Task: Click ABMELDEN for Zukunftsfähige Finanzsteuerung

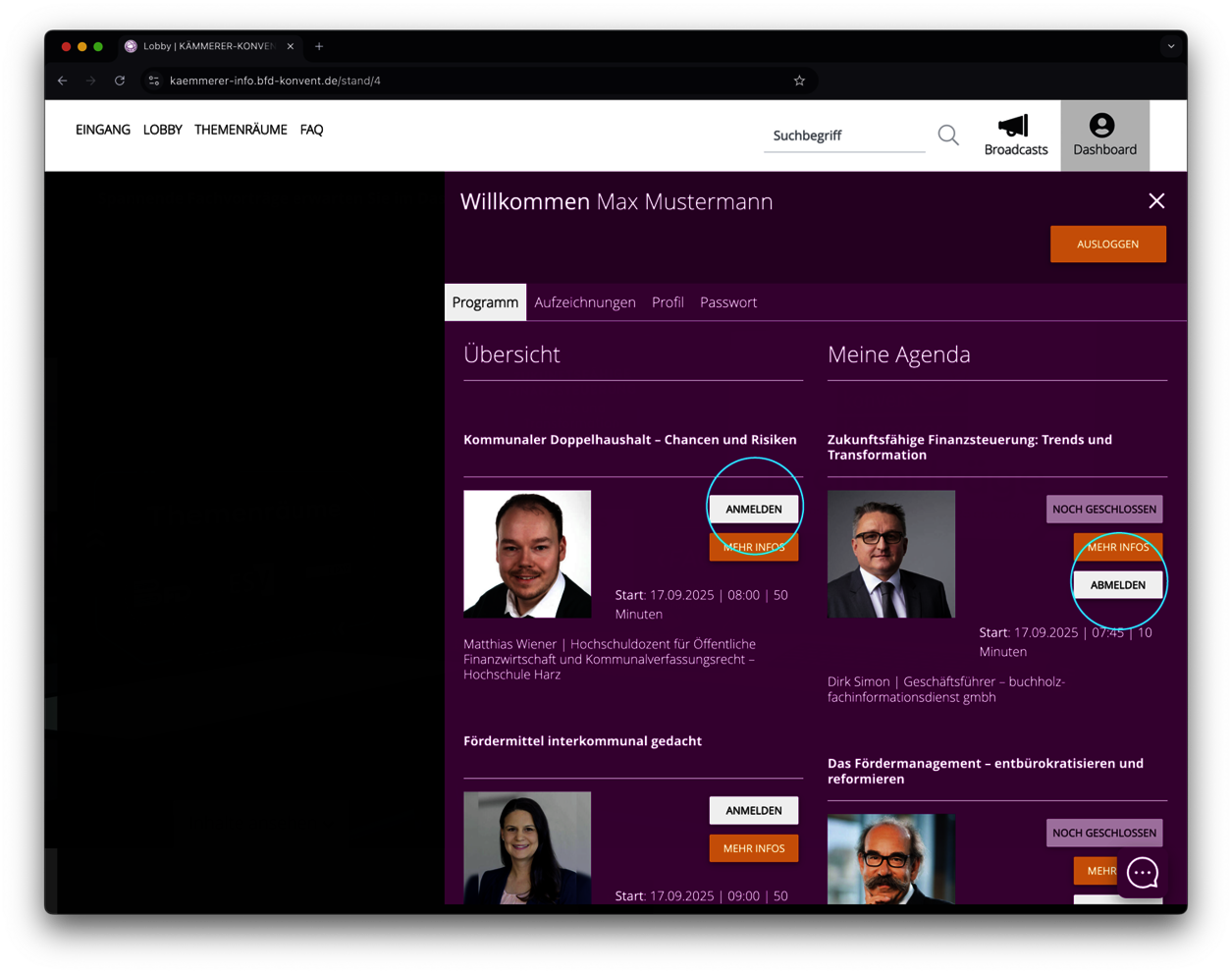Action: tap(1118, 584)
